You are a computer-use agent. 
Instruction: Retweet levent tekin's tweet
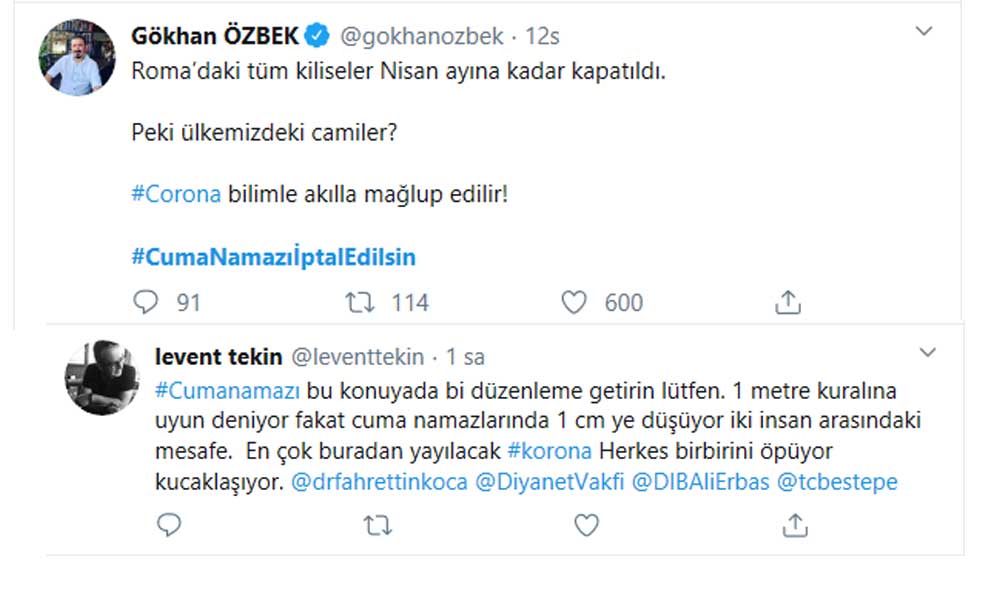pos(378,525)
